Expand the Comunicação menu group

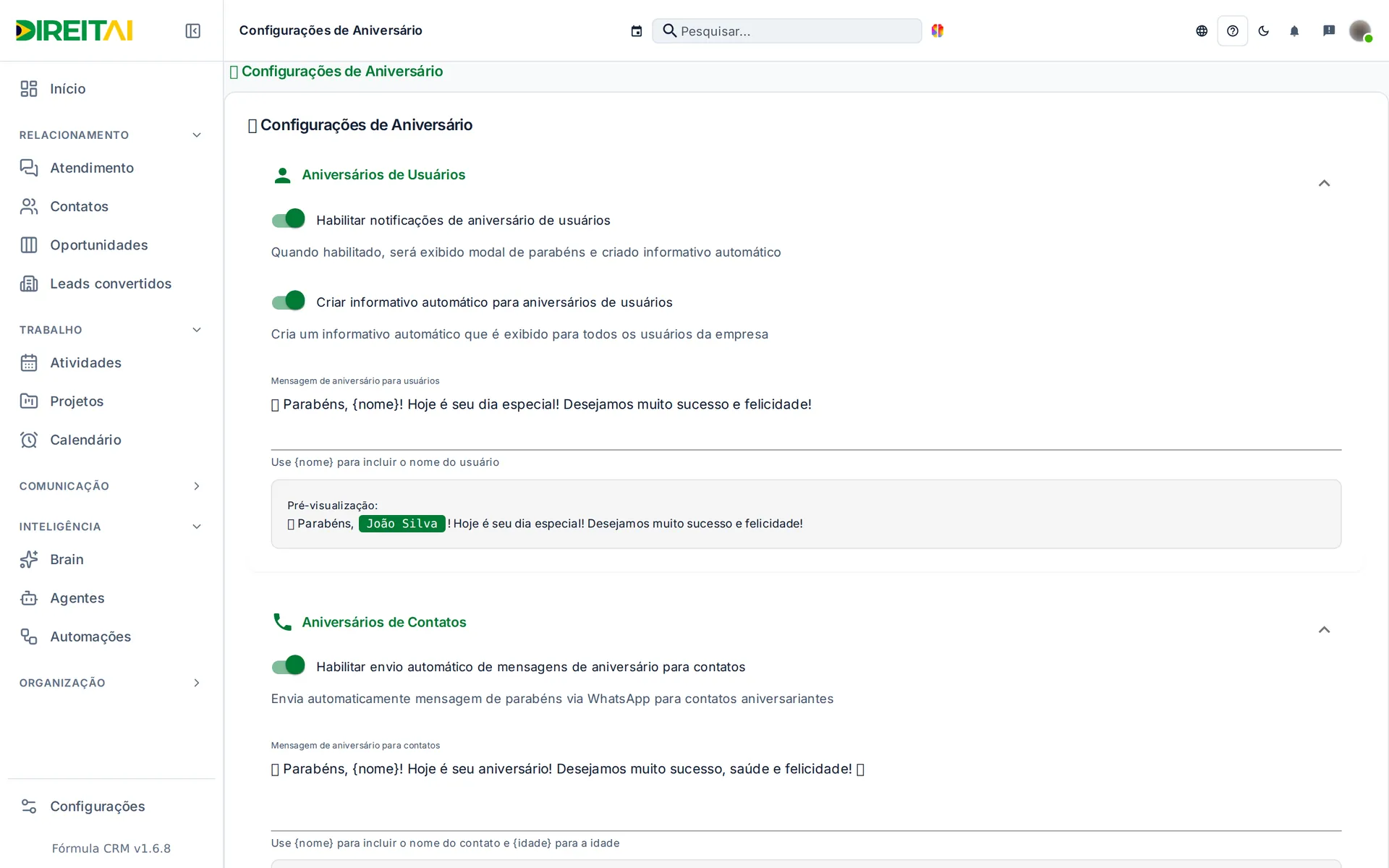[111, 486]
